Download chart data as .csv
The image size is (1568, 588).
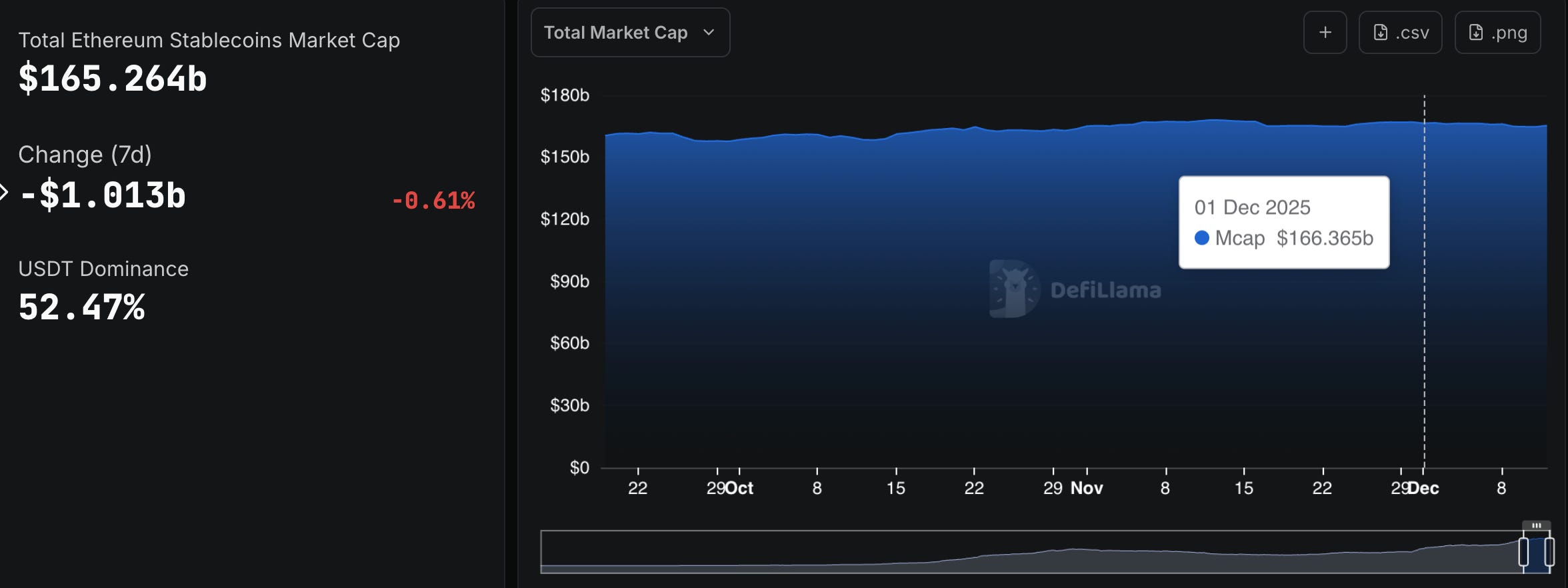pyautogui.click(x=1401, y=32)
